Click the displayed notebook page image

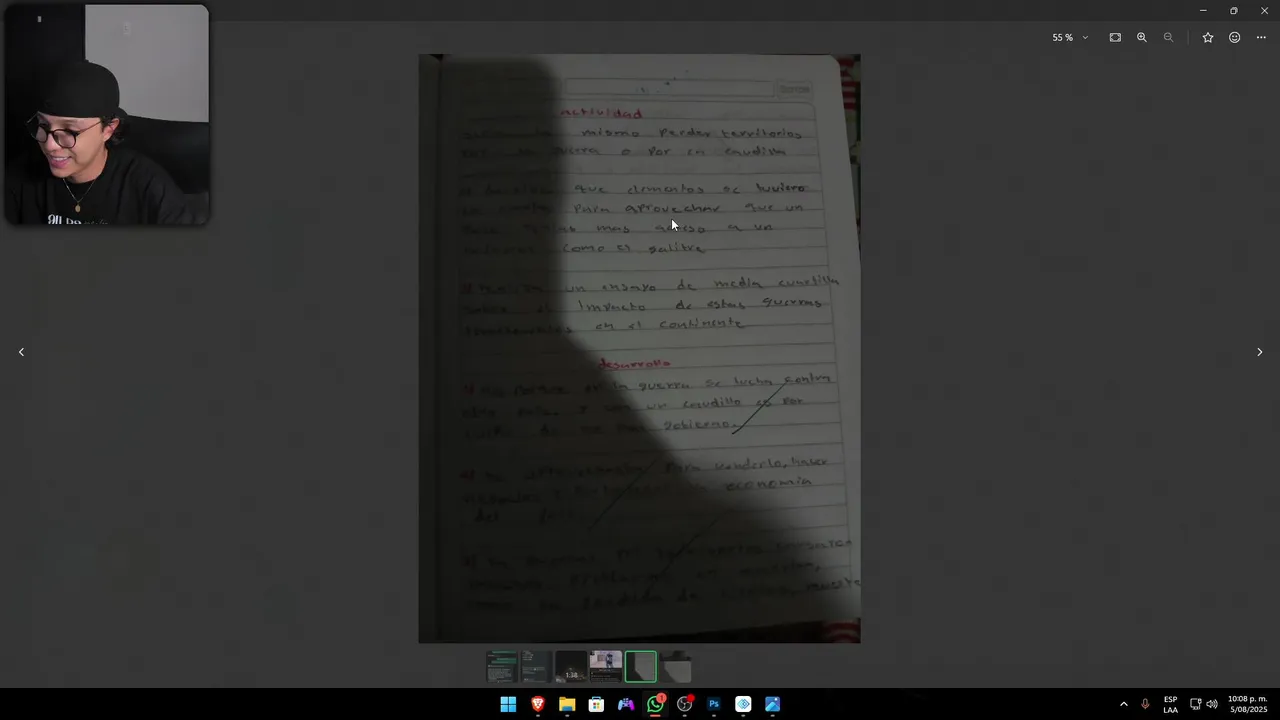[639, 348]
